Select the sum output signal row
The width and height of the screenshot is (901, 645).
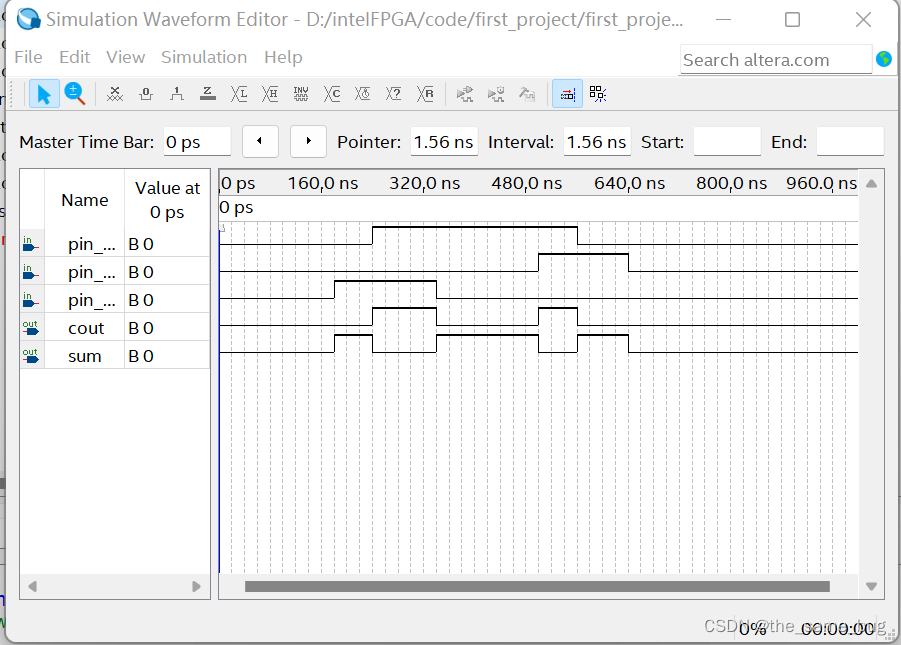[x=115, y=356]
